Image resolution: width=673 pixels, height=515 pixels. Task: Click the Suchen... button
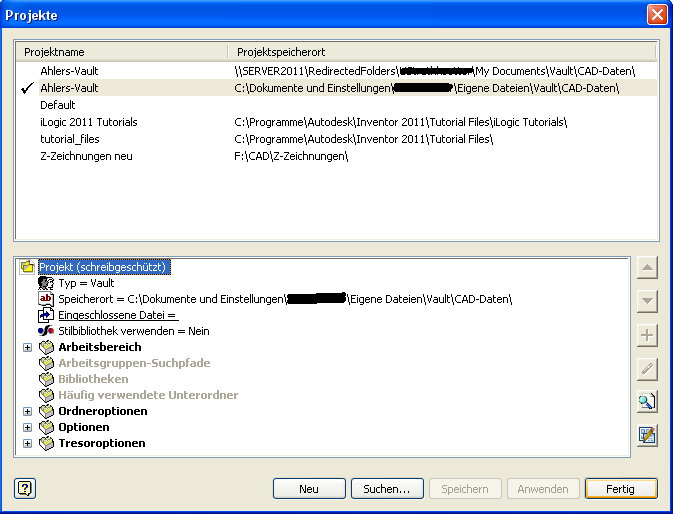387,489
